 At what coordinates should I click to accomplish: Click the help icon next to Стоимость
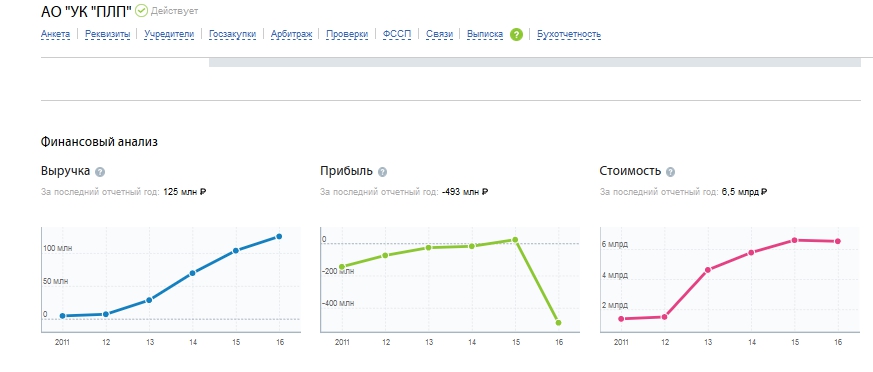[x=670, y=172]
